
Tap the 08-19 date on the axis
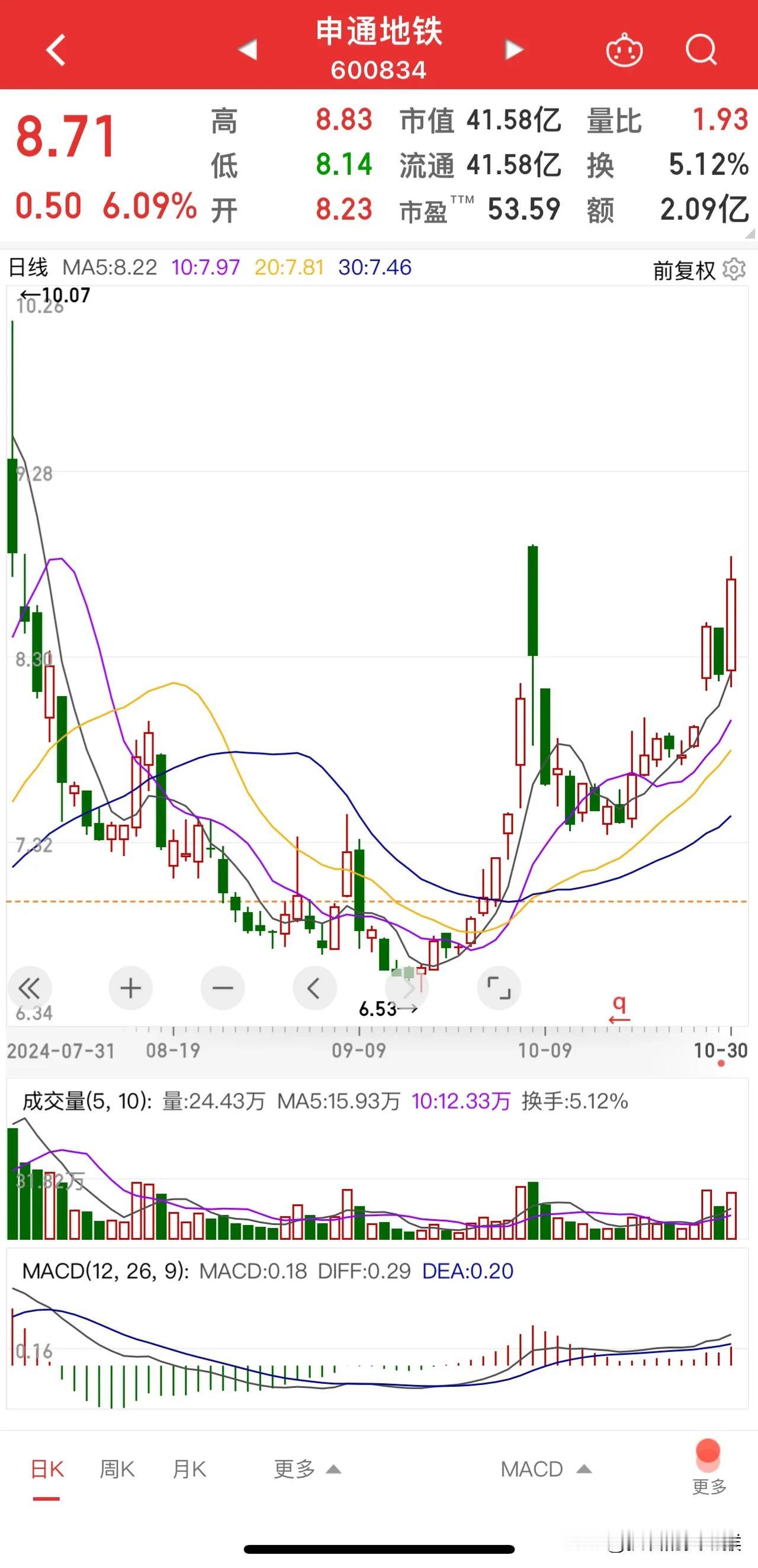point(173,1051)
